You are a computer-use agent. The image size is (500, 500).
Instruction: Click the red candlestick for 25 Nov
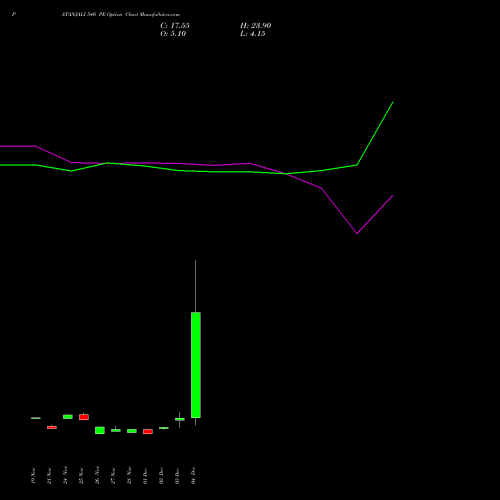(x=84, y=417)
